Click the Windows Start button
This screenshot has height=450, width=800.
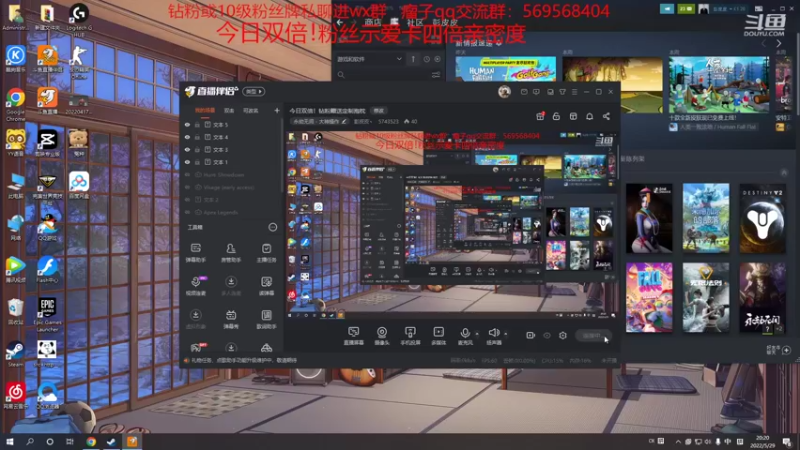10,441
